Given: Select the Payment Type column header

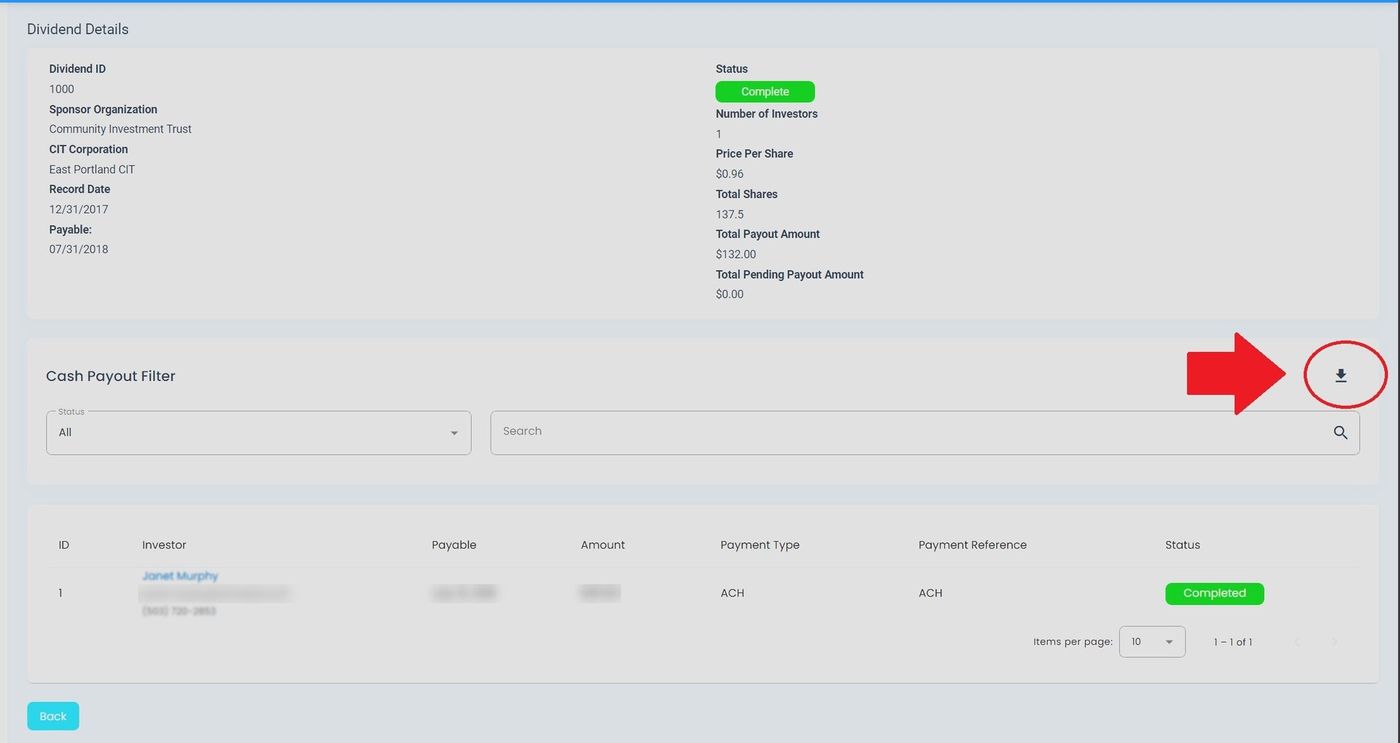Looking at the screenshot, I should [760, 545].
